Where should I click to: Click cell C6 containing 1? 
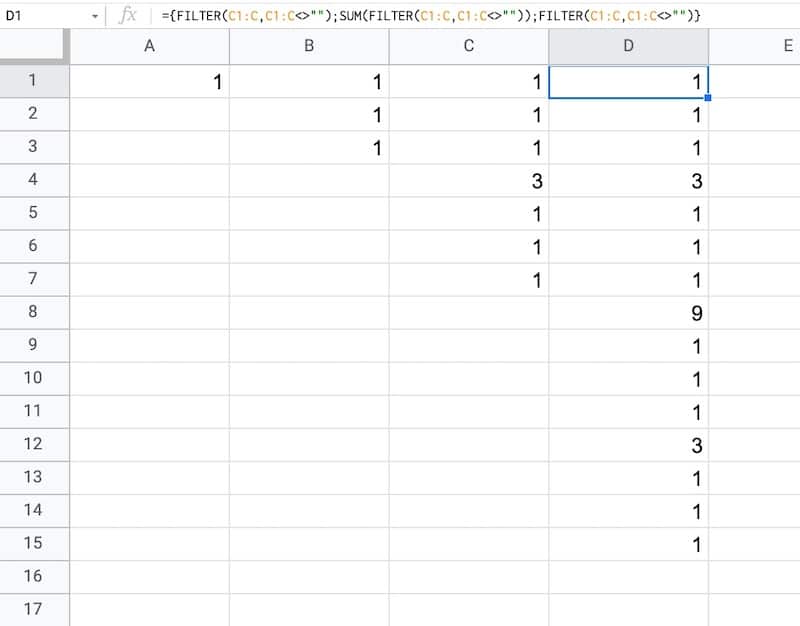coord(469,246)
